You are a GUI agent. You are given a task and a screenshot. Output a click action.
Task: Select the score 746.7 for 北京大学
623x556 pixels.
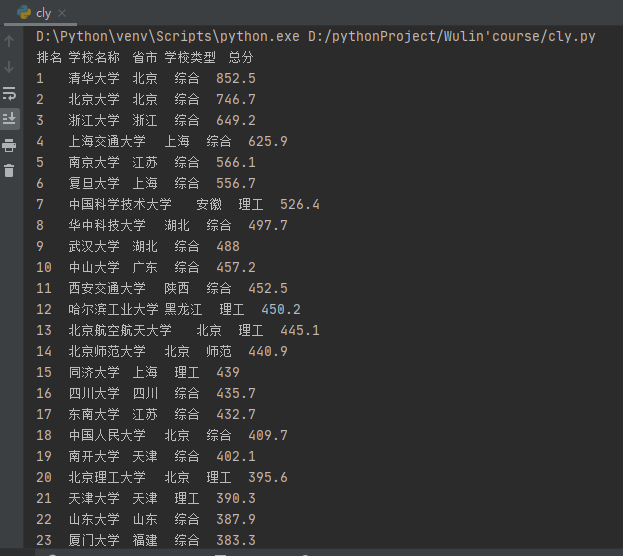click(x=236, y=99)
